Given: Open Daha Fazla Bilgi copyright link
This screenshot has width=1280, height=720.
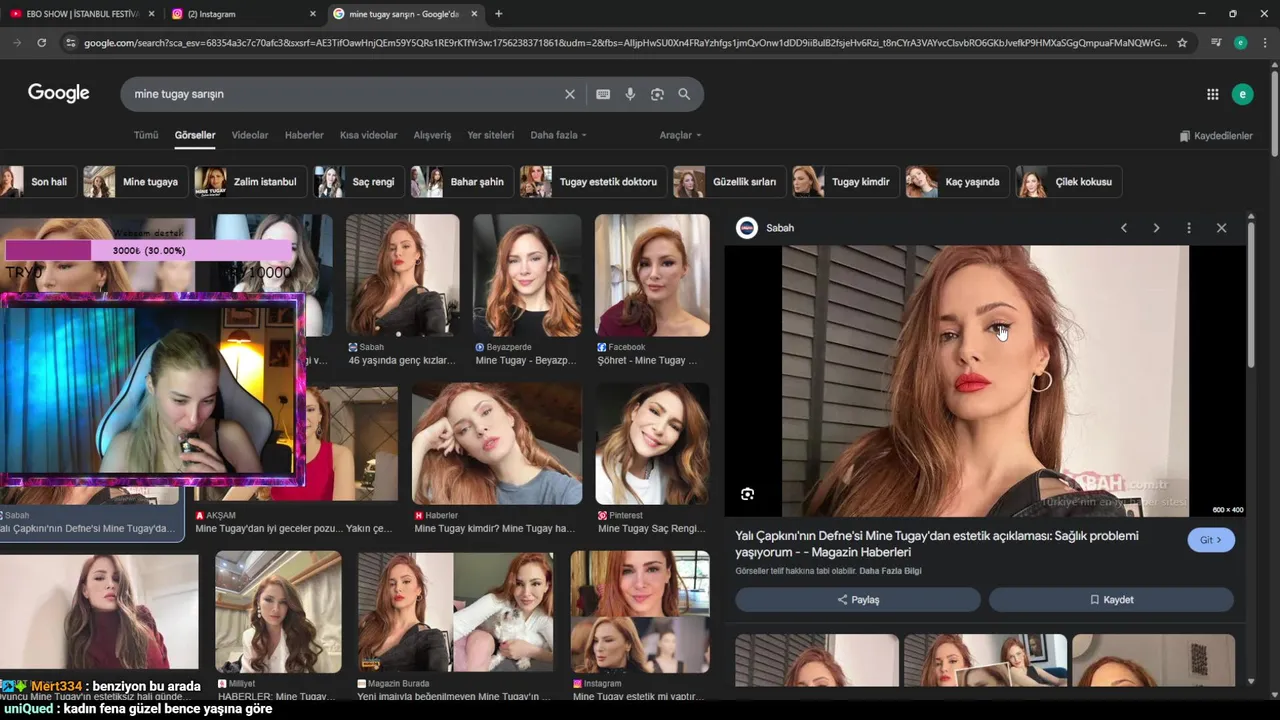Looking at the screenshot, I should tap(890, 571).
